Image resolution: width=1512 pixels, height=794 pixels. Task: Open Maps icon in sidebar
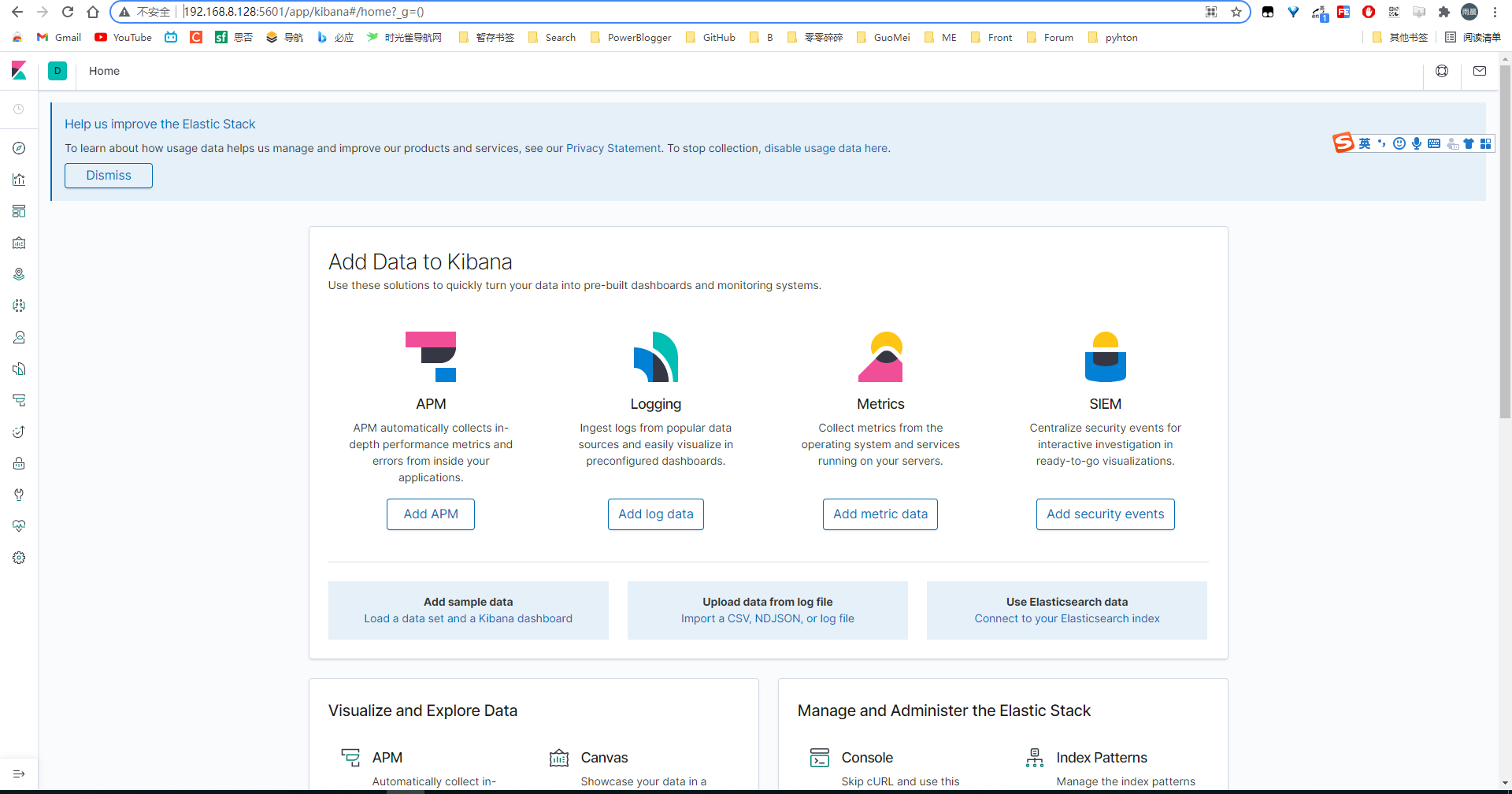pyautogui.click(x=19, y=274)
